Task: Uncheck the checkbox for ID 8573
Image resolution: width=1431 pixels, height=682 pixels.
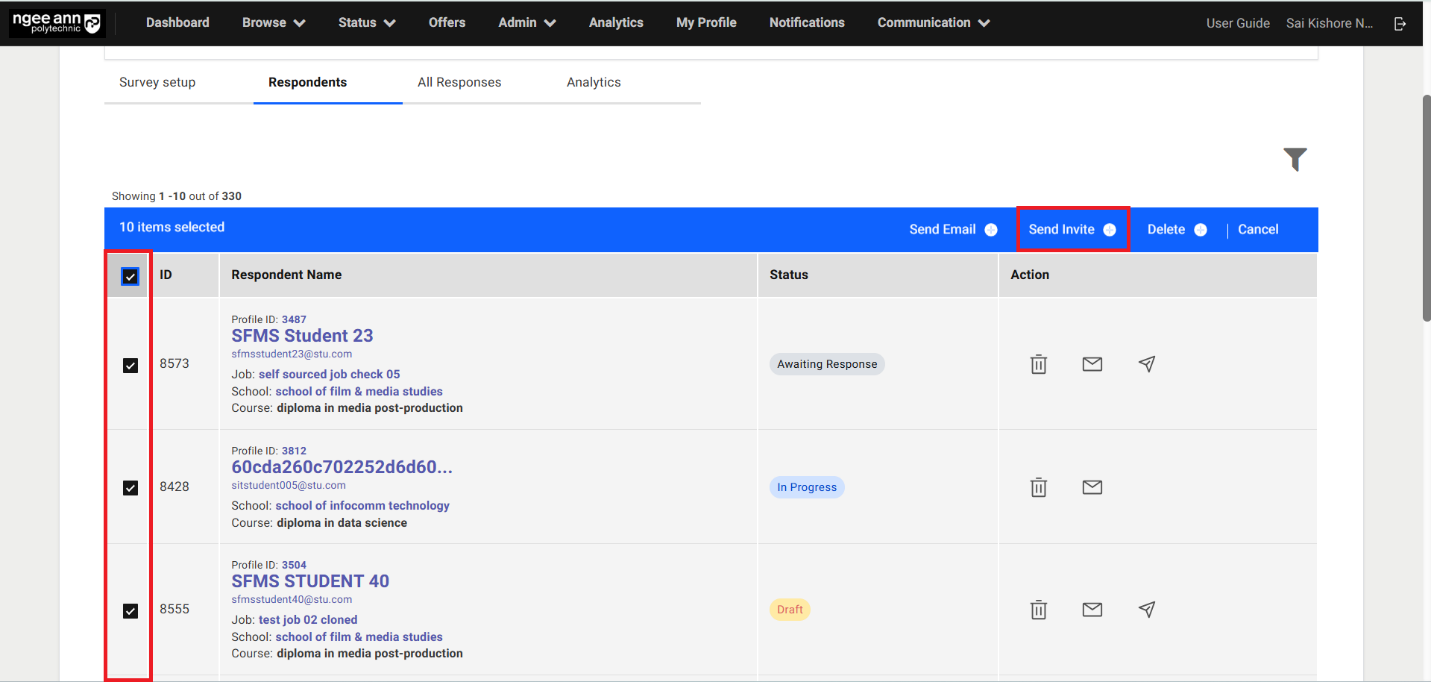Action: pyautogui.click(x=130, y=365)
